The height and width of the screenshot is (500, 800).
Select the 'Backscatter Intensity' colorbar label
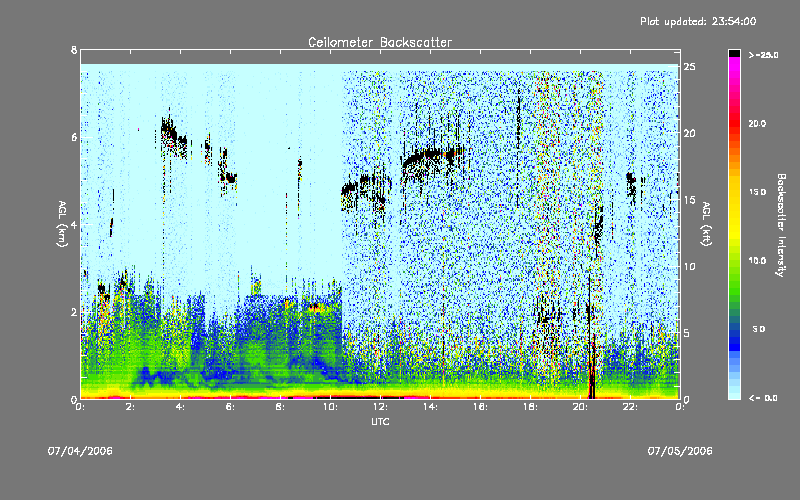pos(781,225)
